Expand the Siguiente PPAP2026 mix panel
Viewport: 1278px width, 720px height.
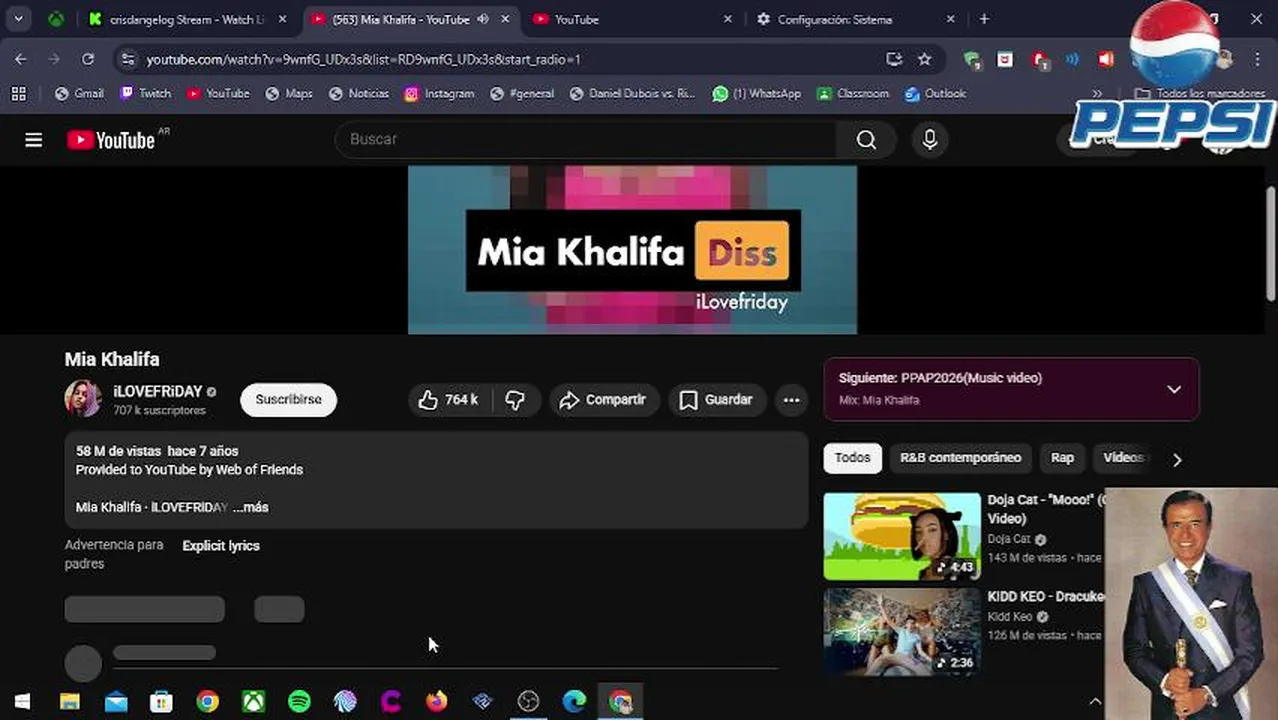(1174, 389)
